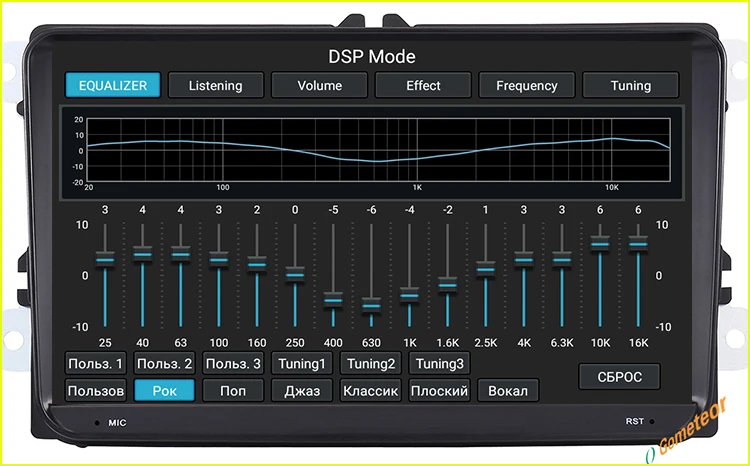
Task: Click the '2.5K' frequency label
Action: coord(485,343)
